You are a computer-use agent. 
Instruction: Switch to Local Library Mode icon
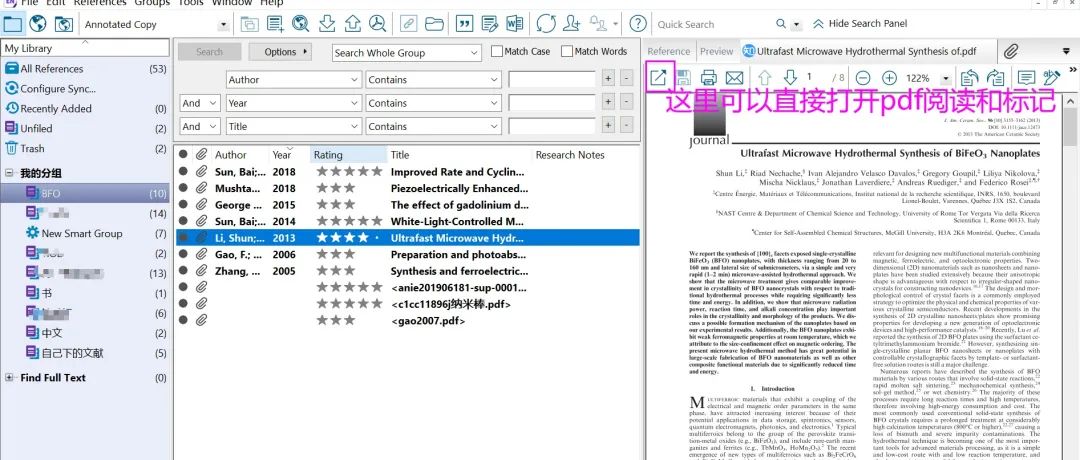[13, 24]
